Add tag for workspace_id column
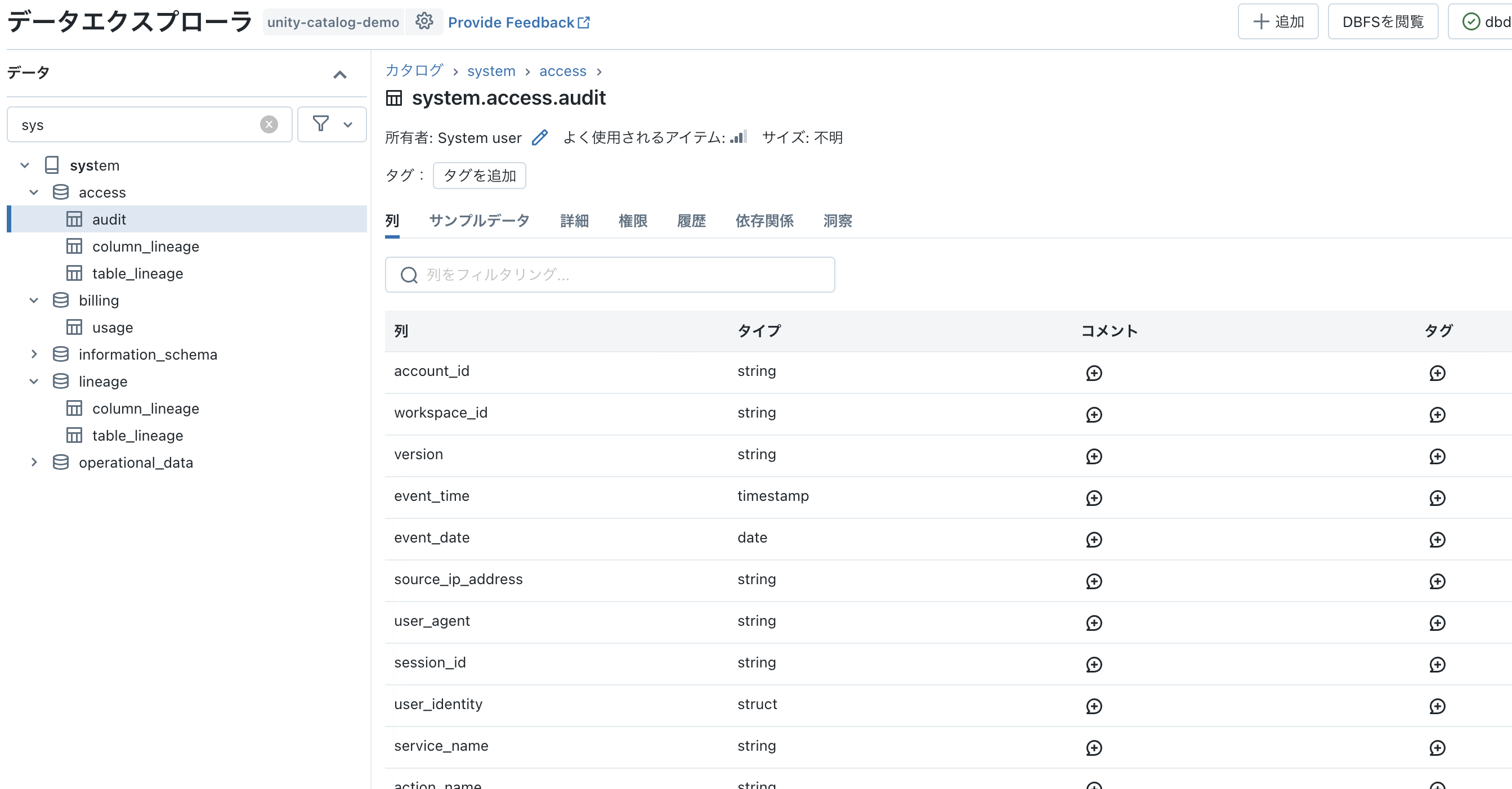The width and height of the screenshot is (1512, 789). coord(1437,415)
